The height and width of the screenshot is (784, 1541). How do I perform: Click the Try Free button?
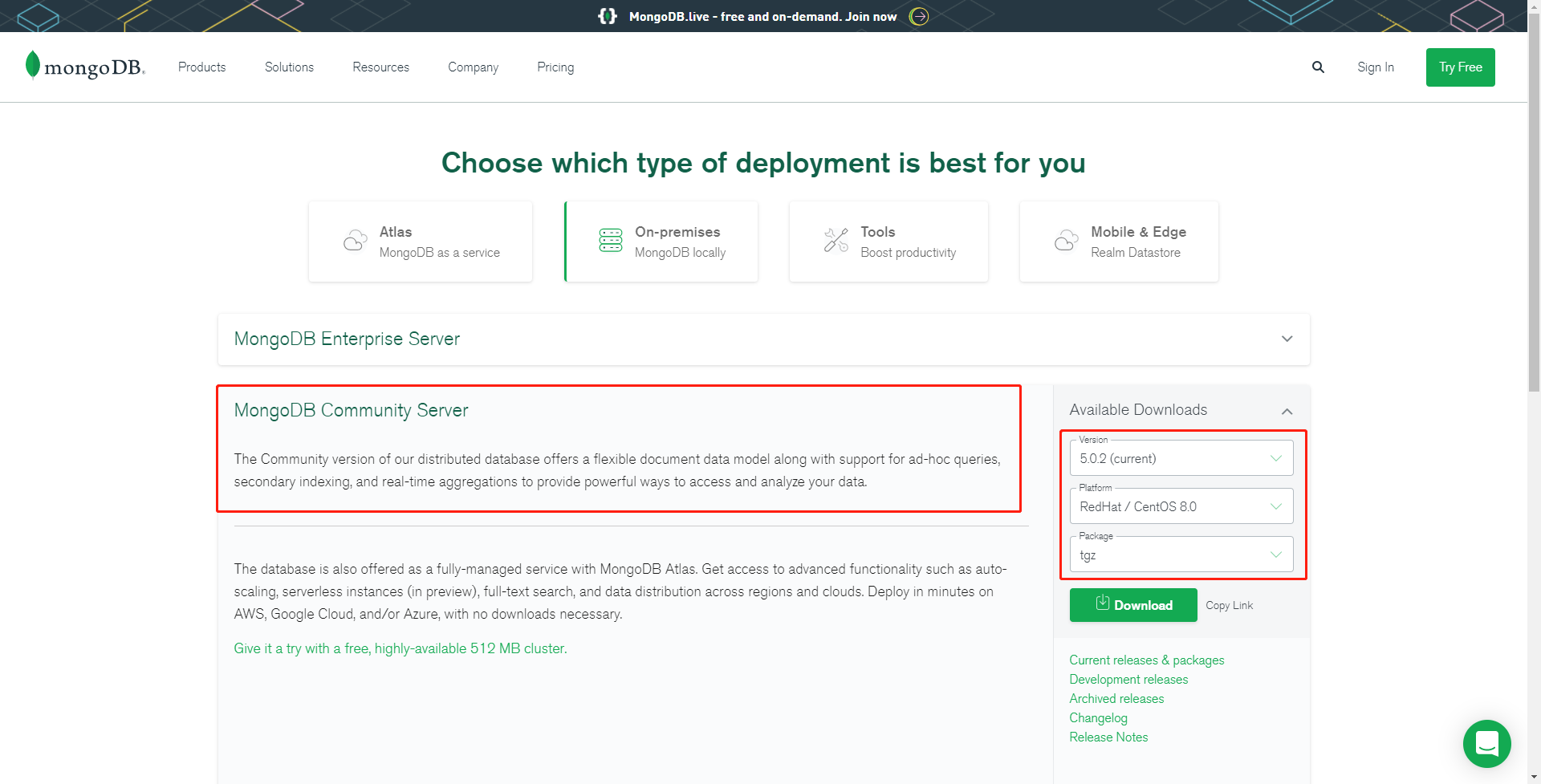[1460, 67]
